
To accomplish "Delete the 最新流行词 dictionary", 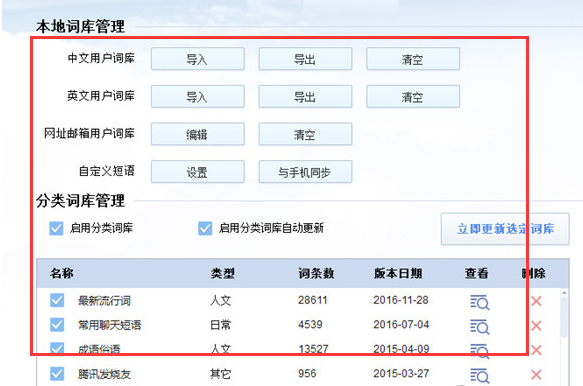I will [x=536, y=301].
